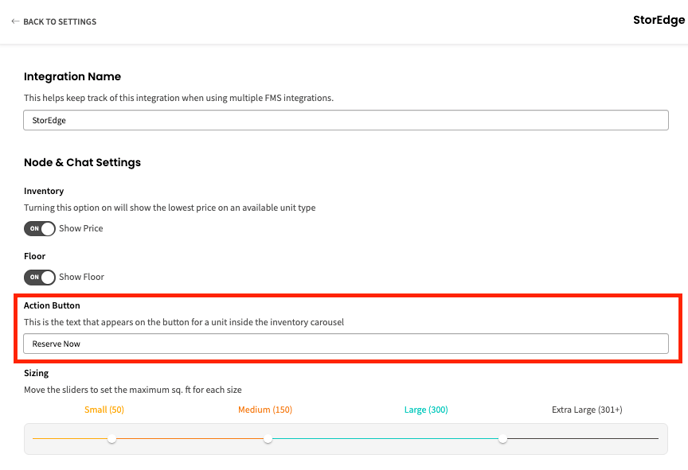Toggle the Show Price switch
Image resolution: width=688 pixels, height=470 pixels.
(x=40, y=228)
